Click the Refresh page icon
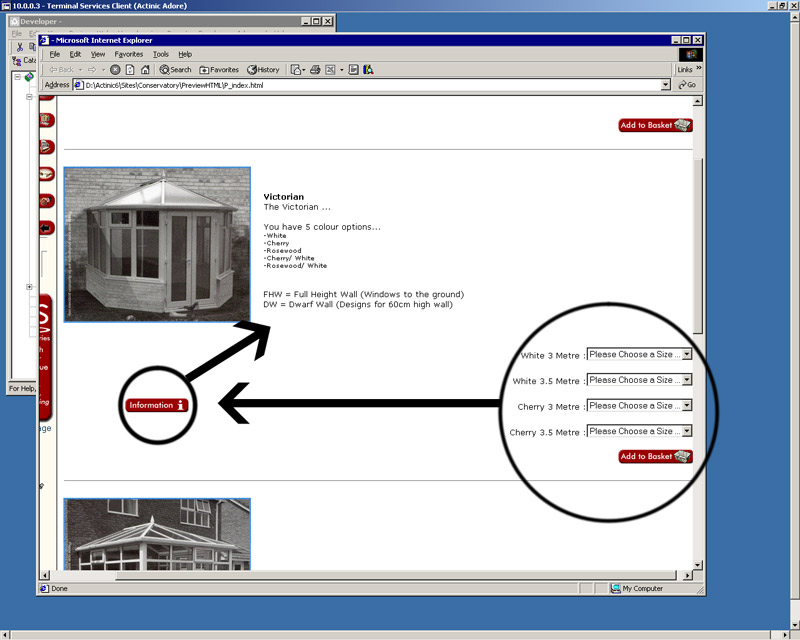 click(x=130, y=70)
